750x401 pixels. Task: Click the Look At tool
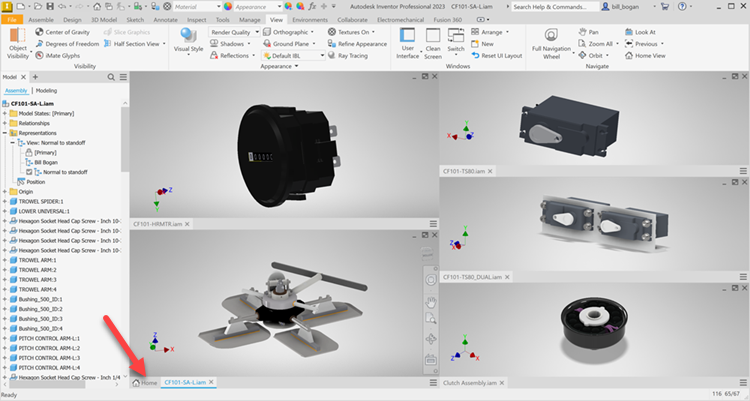coord(640,32)
